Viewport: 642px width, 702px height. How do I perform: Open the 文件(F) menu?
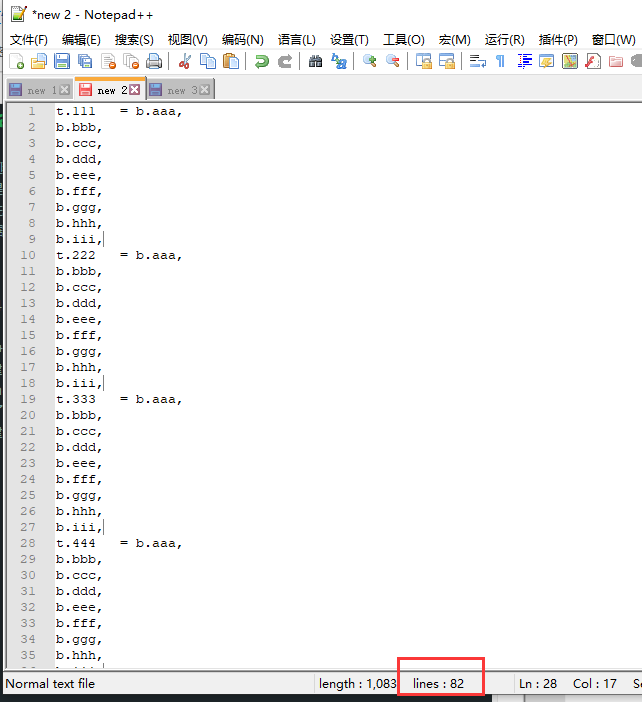[x=29, y=40]
